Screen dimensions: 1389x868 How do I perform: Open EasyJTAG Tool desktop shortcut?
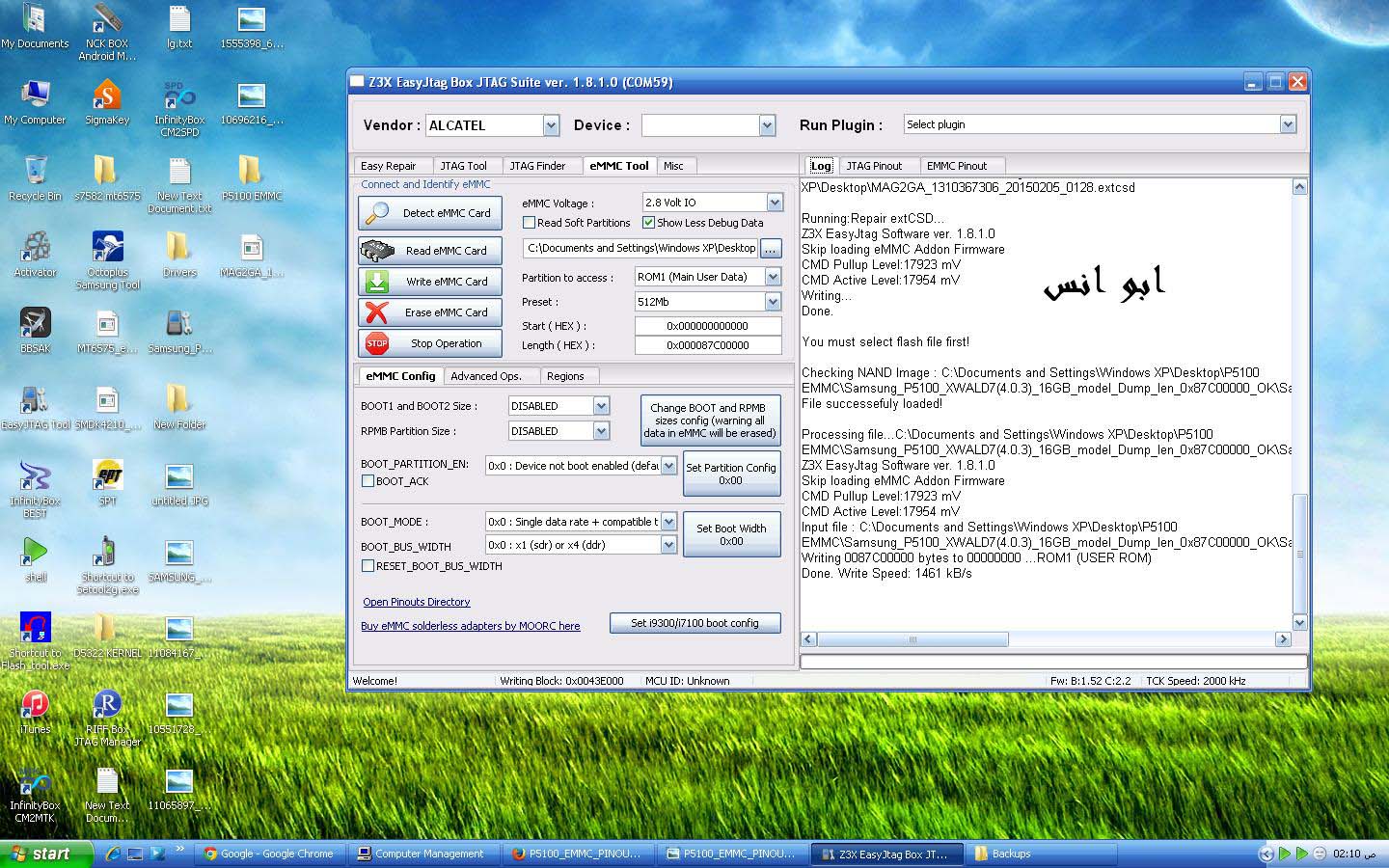[35, 407]
